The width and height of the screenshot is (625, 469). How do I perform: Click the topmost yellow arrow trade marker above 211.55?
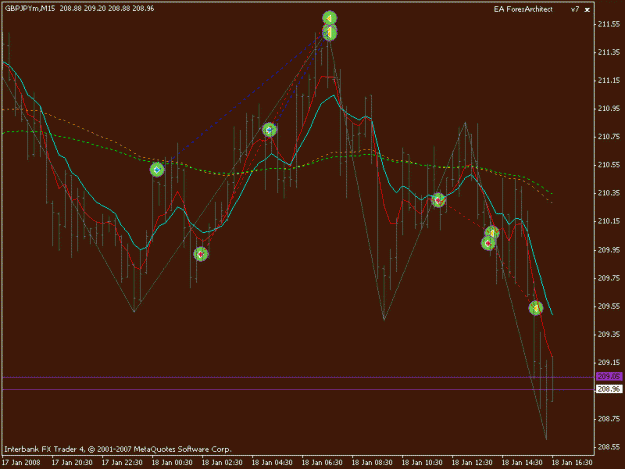[x=329, y=18]
